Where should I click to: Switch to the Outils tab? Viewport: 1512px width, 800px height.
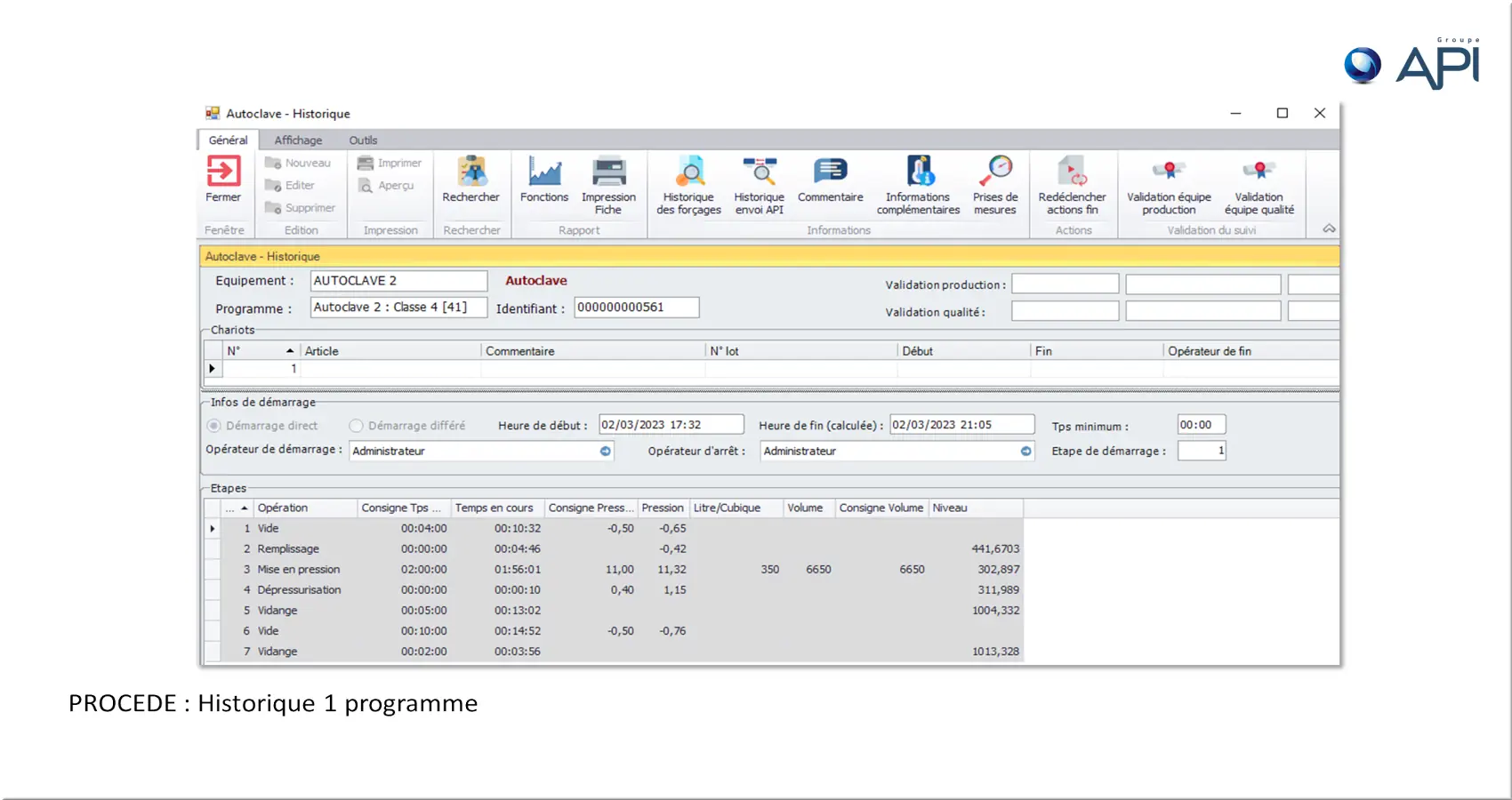pyautogui.click(x=363, y=140)
